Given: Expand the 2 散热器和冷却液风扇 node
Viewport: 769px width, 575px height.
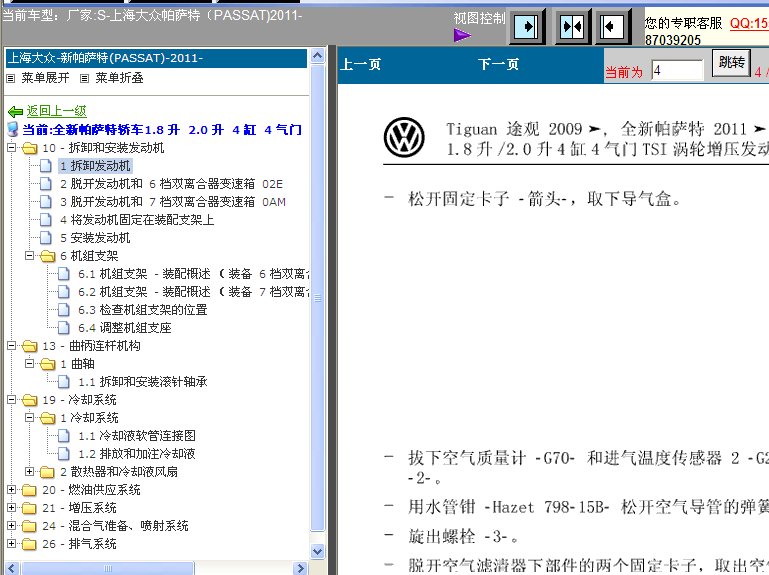Looking at the screenshot, I should (29, 471).
